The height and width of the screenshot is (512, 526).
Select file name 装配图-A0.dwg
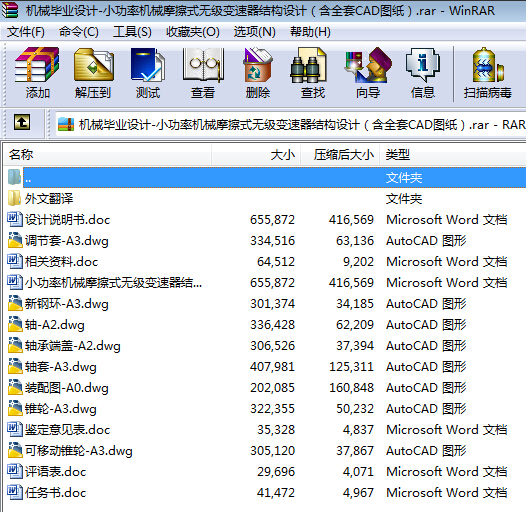[67, 388]
